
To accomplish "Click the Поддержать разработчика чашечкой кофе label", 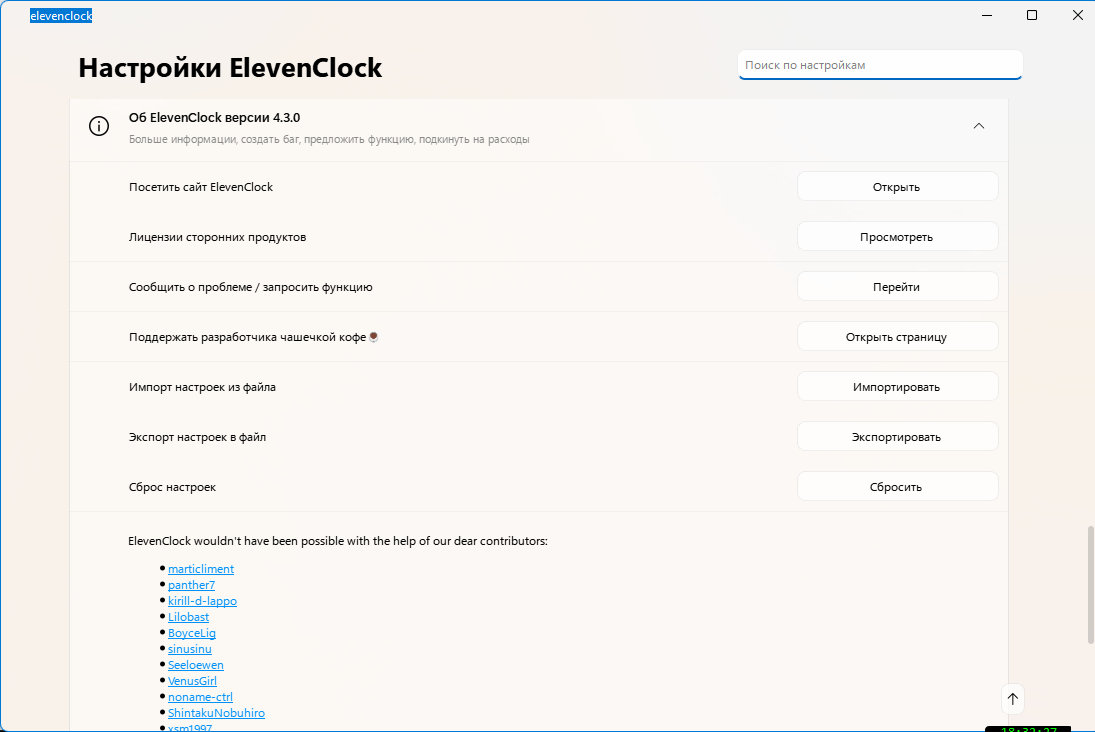I will pyautogui.click(x=247, y=337).
